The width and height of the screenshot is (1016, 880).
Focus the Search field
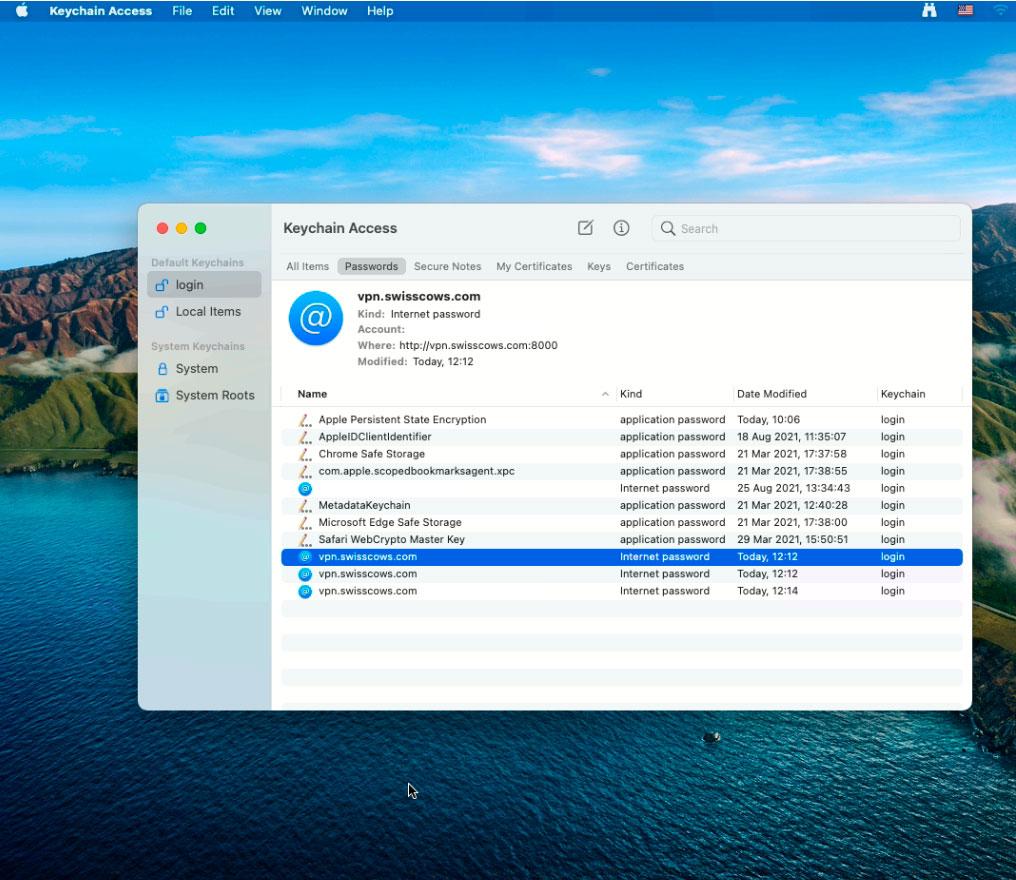(x=805, y=228)
